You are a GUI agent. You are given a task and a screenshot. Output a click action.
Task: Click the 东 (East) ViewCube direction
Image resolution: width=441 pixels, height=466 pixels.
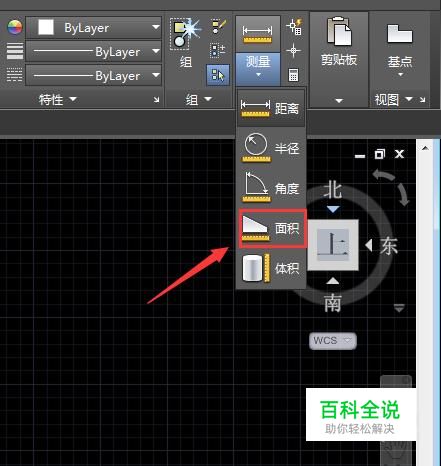tap(389, 246)
